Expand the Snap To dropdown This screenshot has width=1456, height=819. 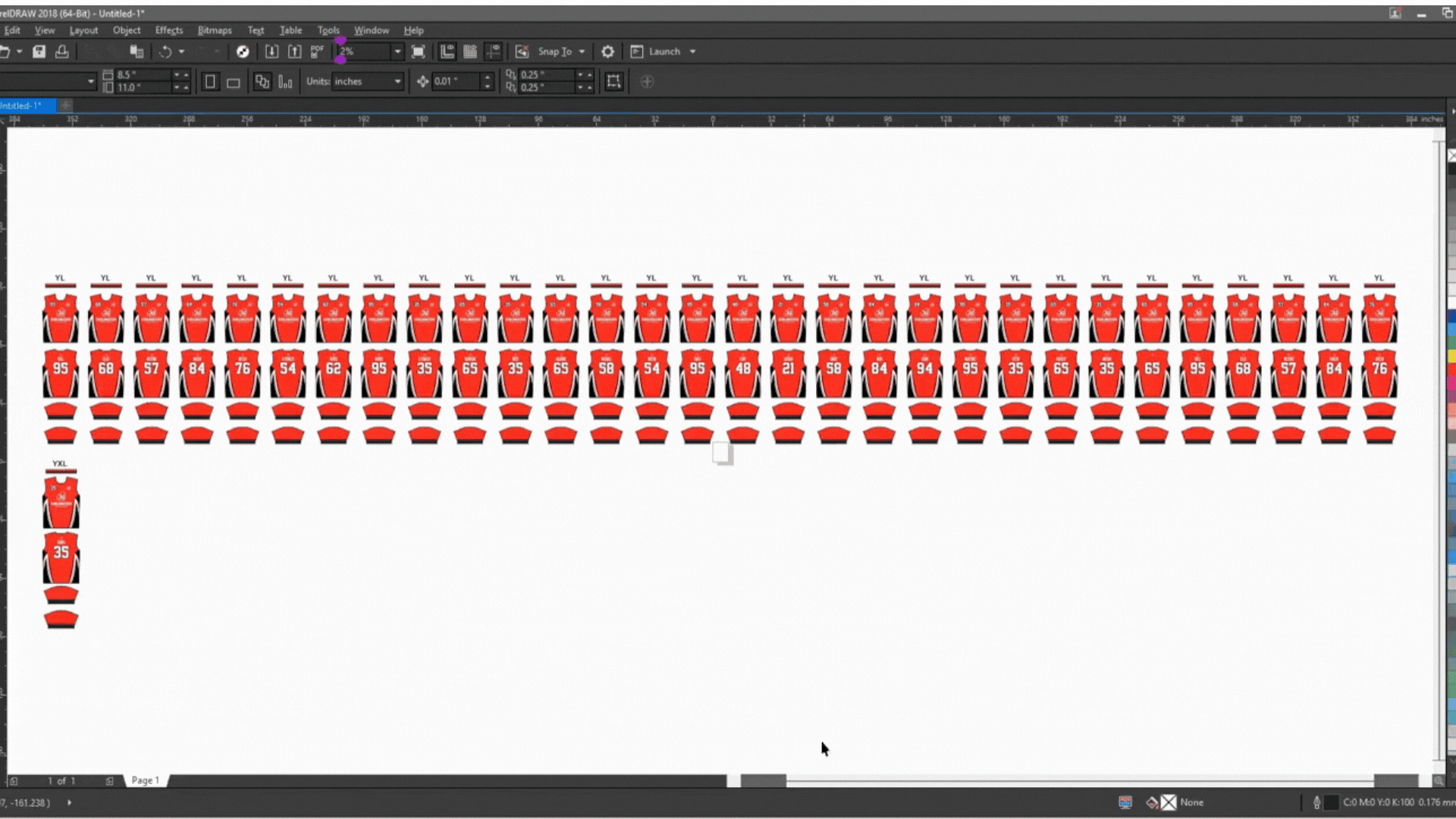(x=582, y=52)
